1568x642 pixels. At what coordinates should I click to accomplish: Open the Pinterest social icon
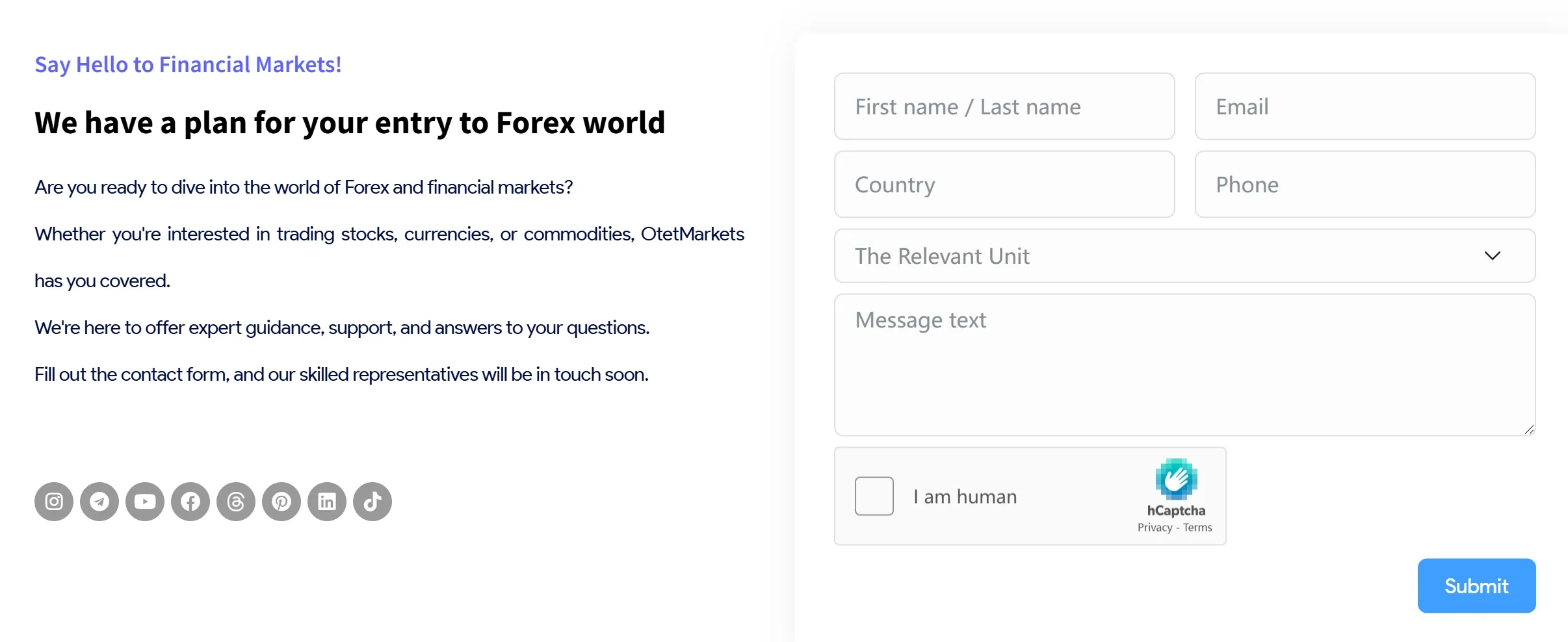pos(281,502)
